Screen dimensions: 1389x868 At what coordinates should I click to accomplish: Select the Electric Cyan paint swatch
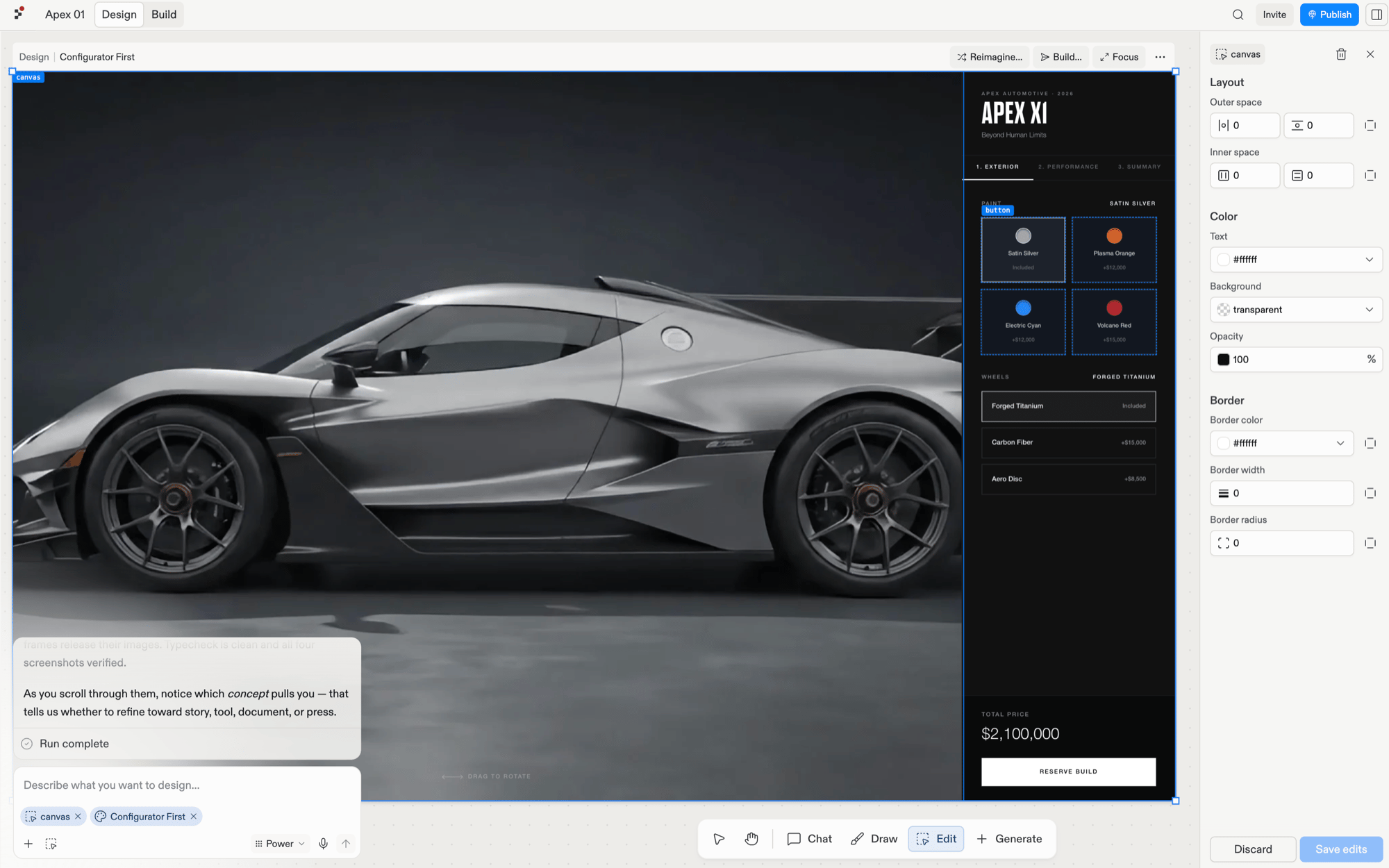tap(1023, 322)
